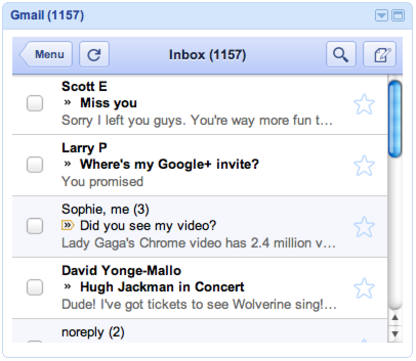Refresh the inbox with the reload icon
This screenshot has height=361, width=416.
point(94,55)
